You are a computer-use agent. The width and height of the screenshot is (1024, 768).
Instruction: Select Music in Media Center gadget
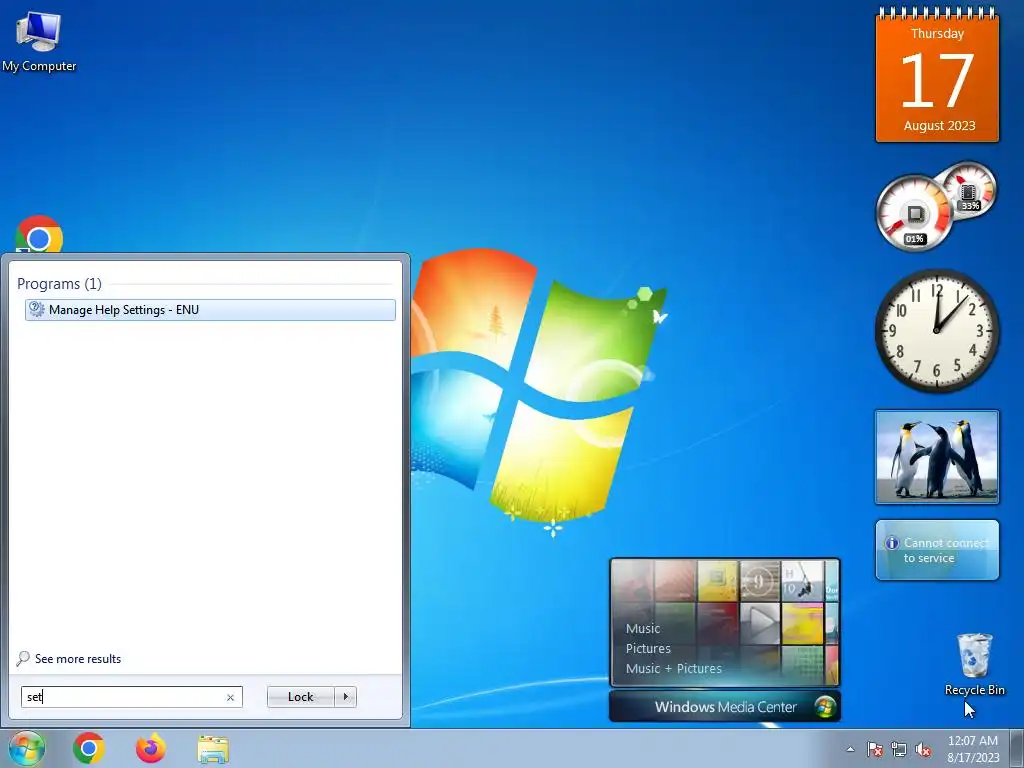pos(643,628)
